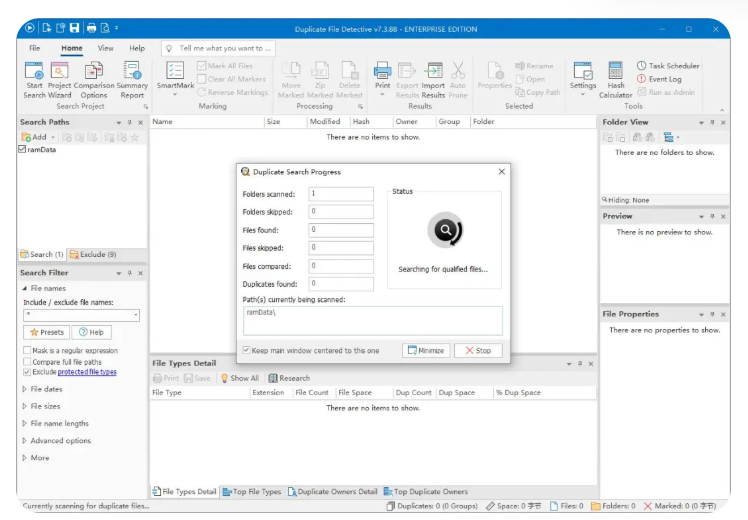Switch to the View ribbon tab
This screenshot has height=520, width=748.
pyautogui.click(x=105, y=48)
